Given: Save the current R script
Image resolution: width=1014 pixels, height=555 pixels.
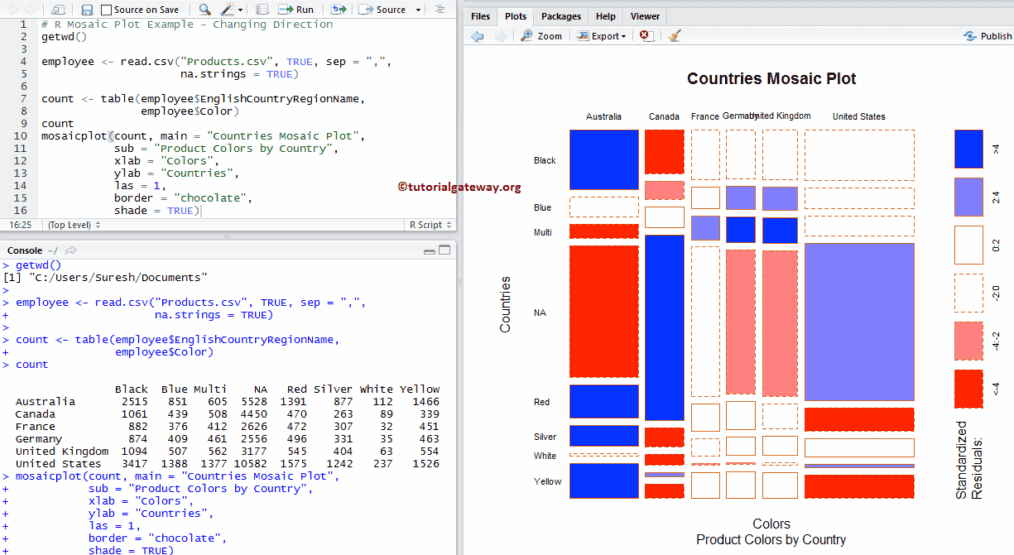Looking at the screenshot, I should point(87,10).
